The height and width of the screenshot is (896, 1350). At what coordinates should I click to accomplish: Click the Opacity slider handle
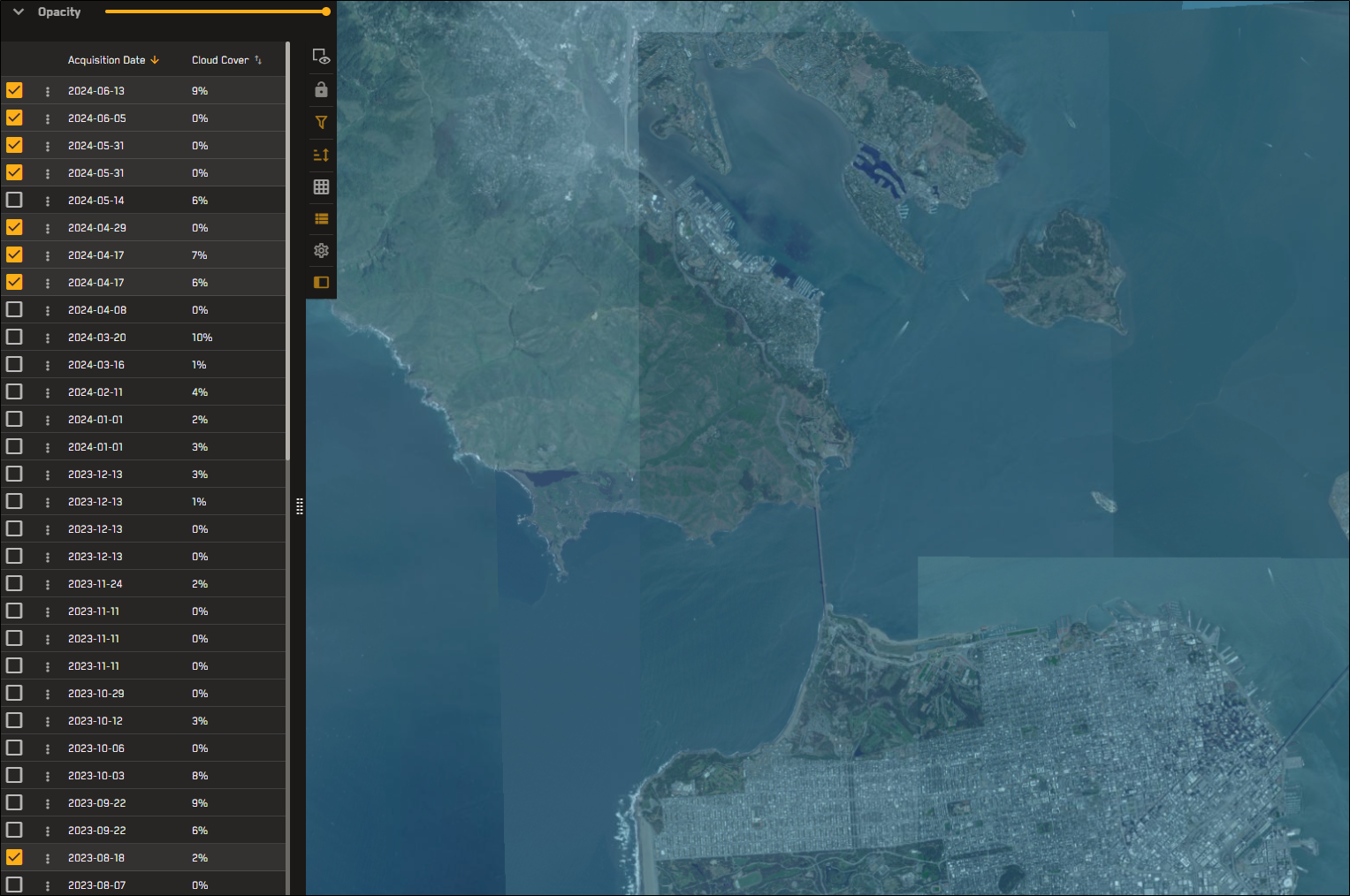point(326,11)
